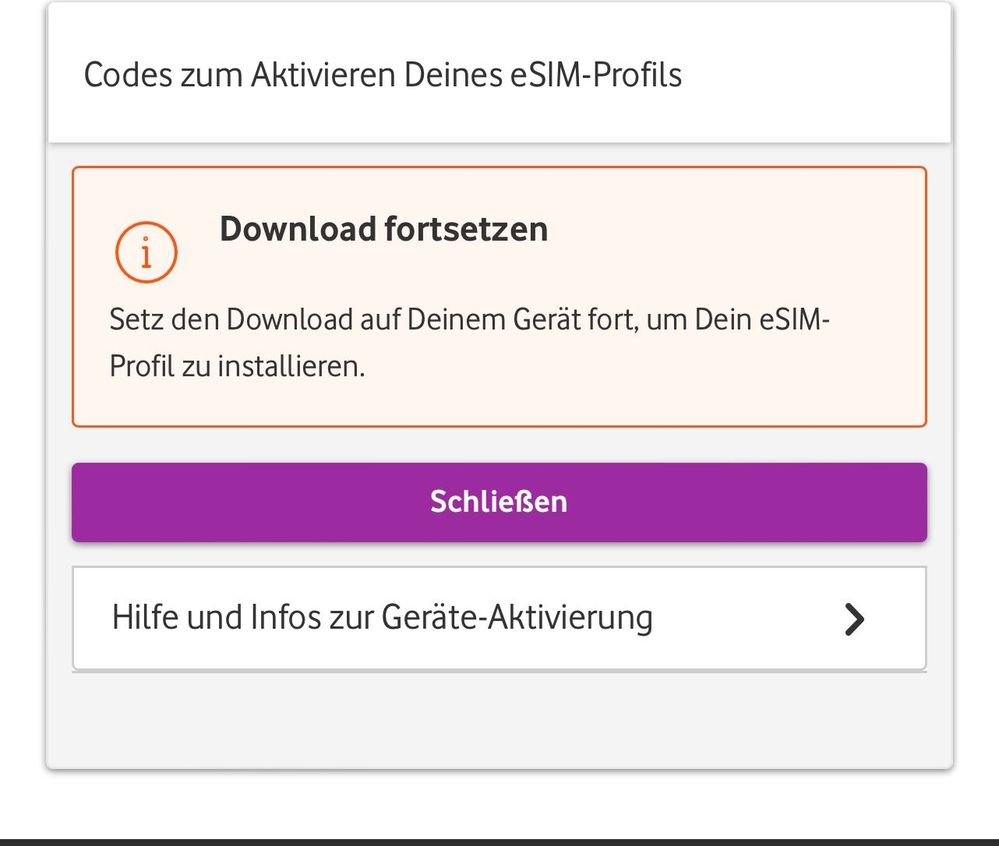The width and height of the screenshot is (999, 846).
Task: Tap the word Download in the bold heading
Action: (x=297, y=229)
